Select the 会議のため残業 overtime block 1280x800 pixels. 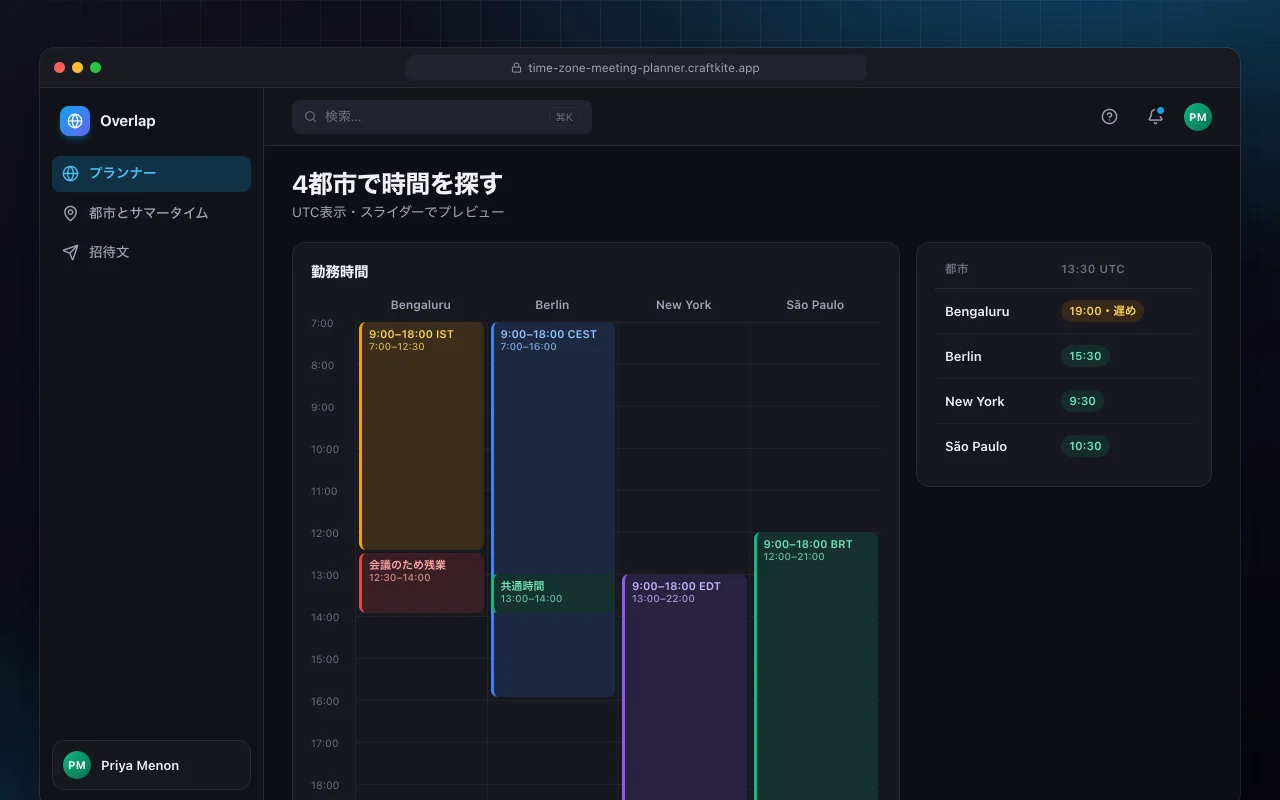point(421,583)
